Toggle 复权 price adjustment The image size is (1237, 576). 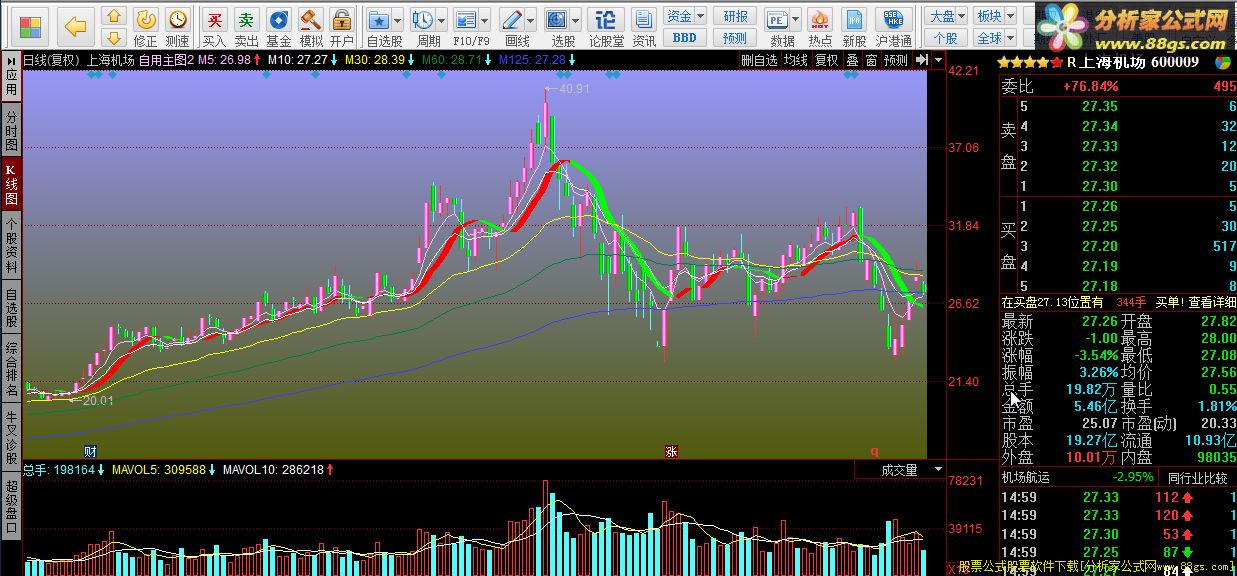(x=826, y=60)
